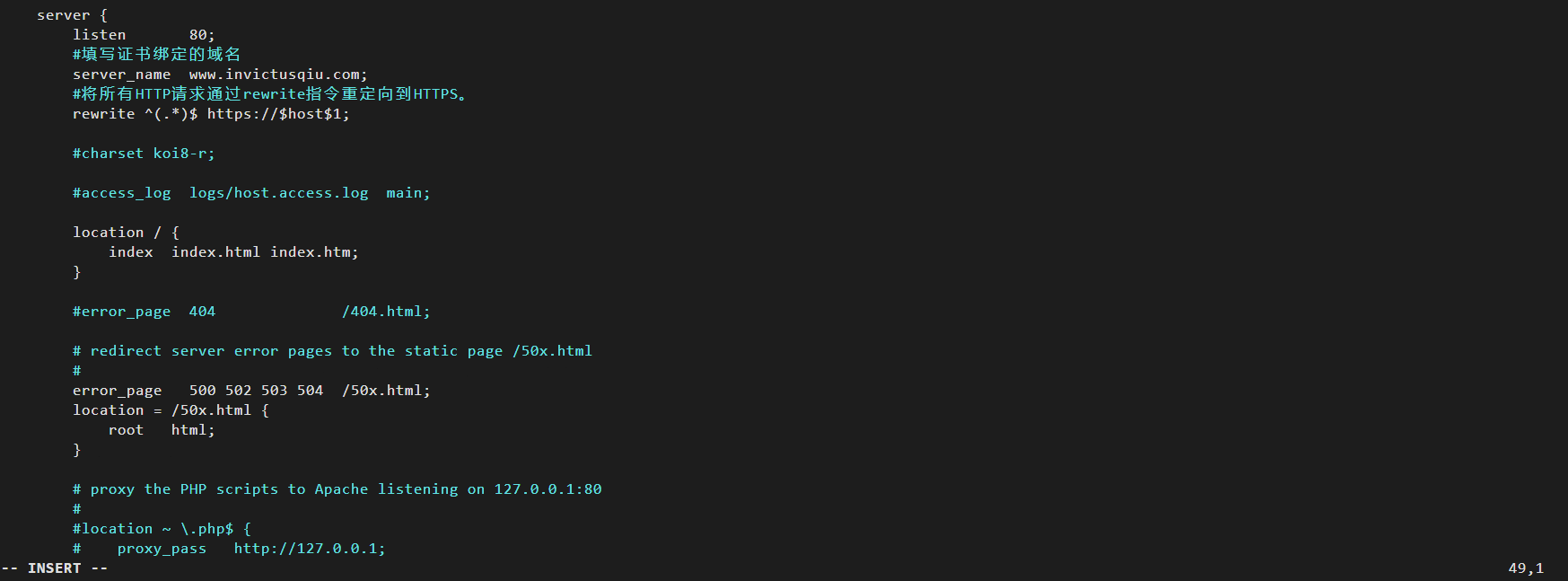Image resolution: width=1568 pixels, height=581 pixels.
Task: Click the "49,1" cursor position indicator
Action: point(1525,568)
